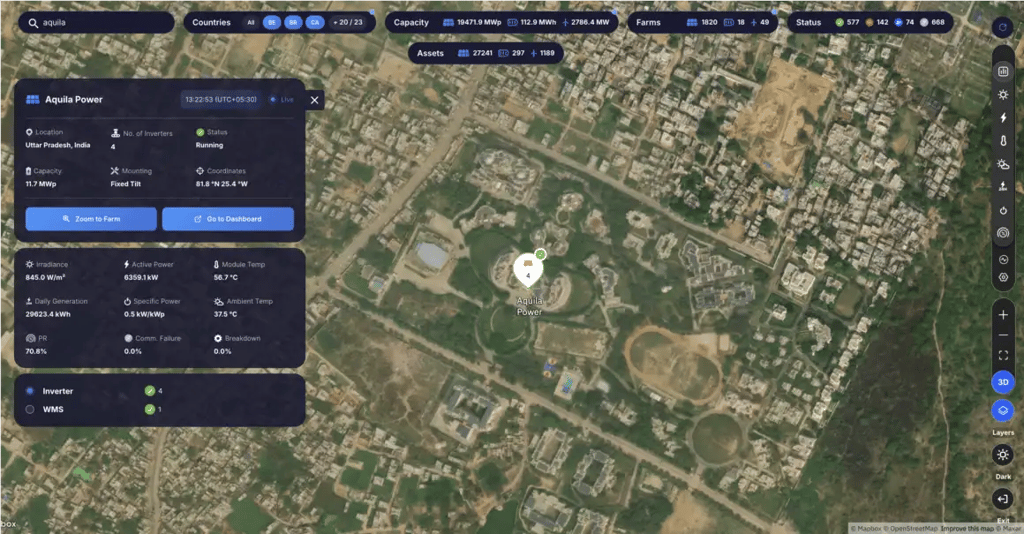Click the PR value 70.8%

pos(36,351)
